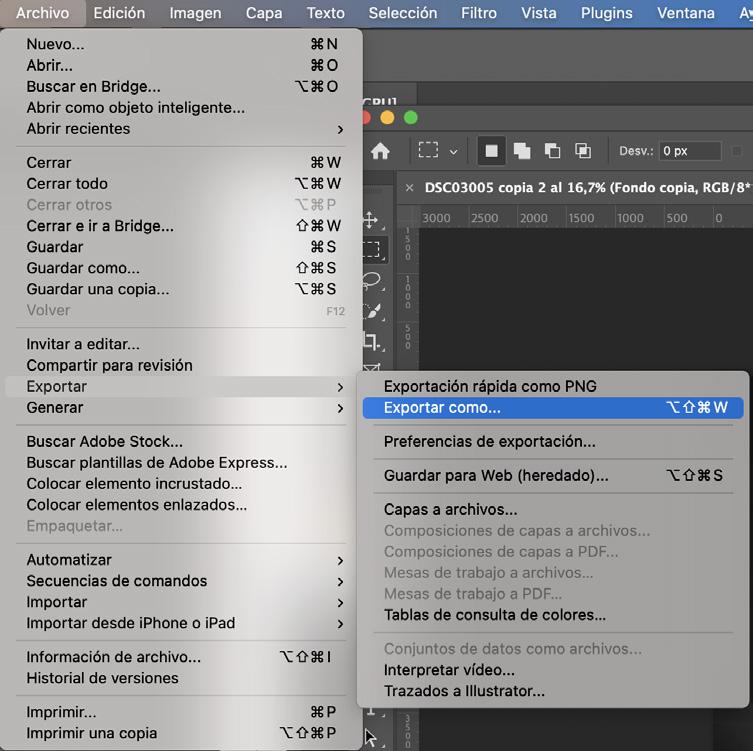Choose Preferencias de exportación...

(553, 441)
